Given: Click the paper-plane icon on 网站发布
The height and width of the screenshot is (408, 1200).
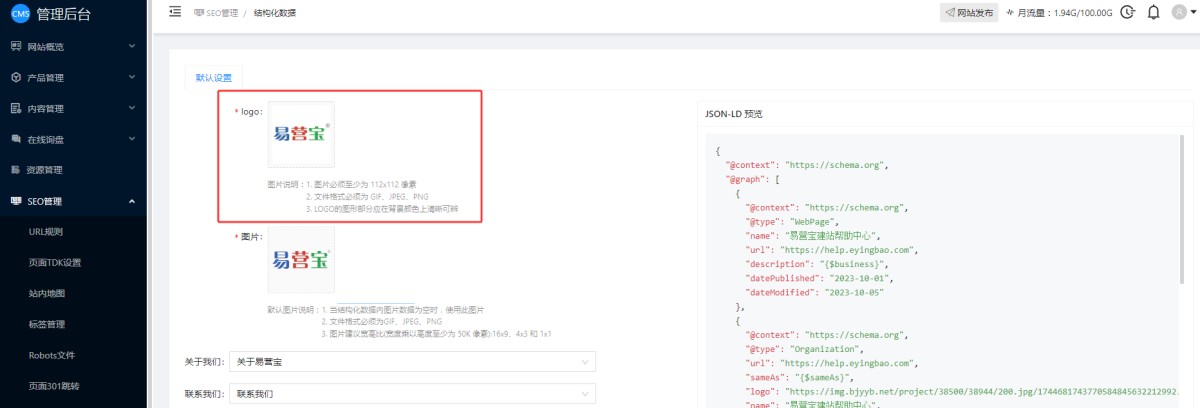Looking at the screenshot, I should (950, 13).
